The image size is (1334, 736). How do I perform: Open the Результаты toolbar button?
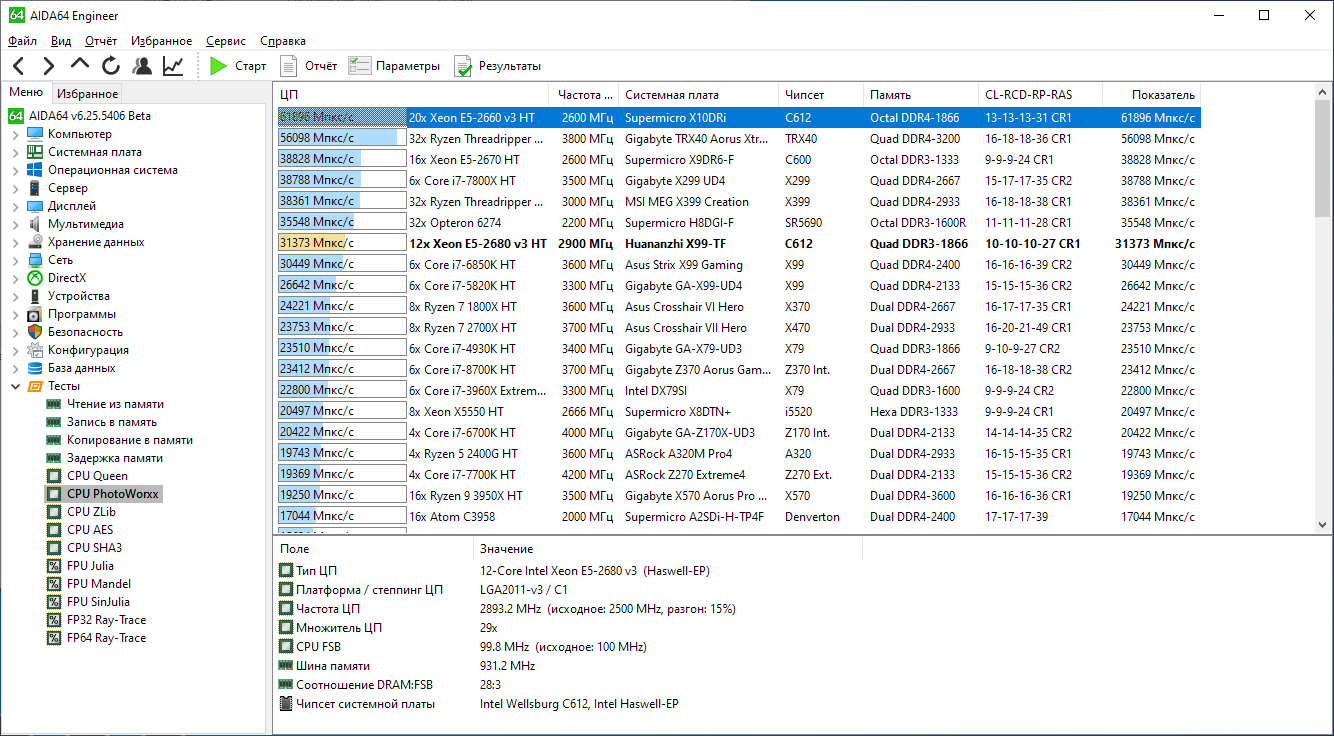(x=498, y=66)
